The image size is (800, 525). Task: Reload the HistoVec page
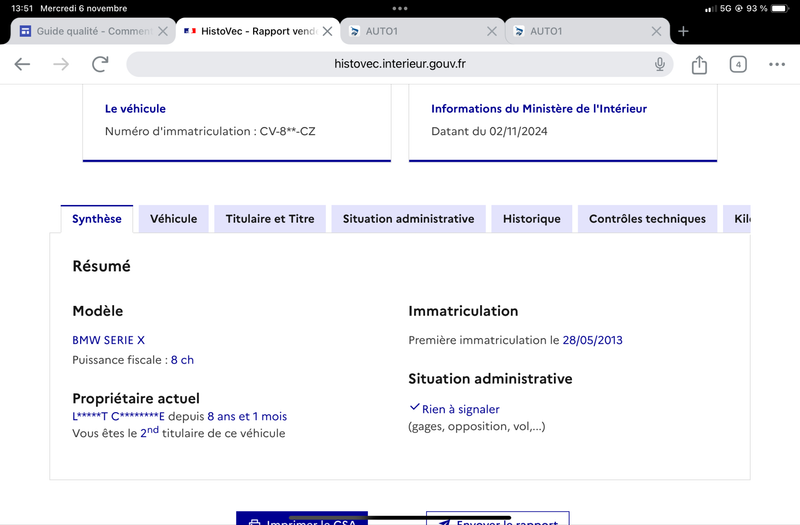[x=100, y=64]
